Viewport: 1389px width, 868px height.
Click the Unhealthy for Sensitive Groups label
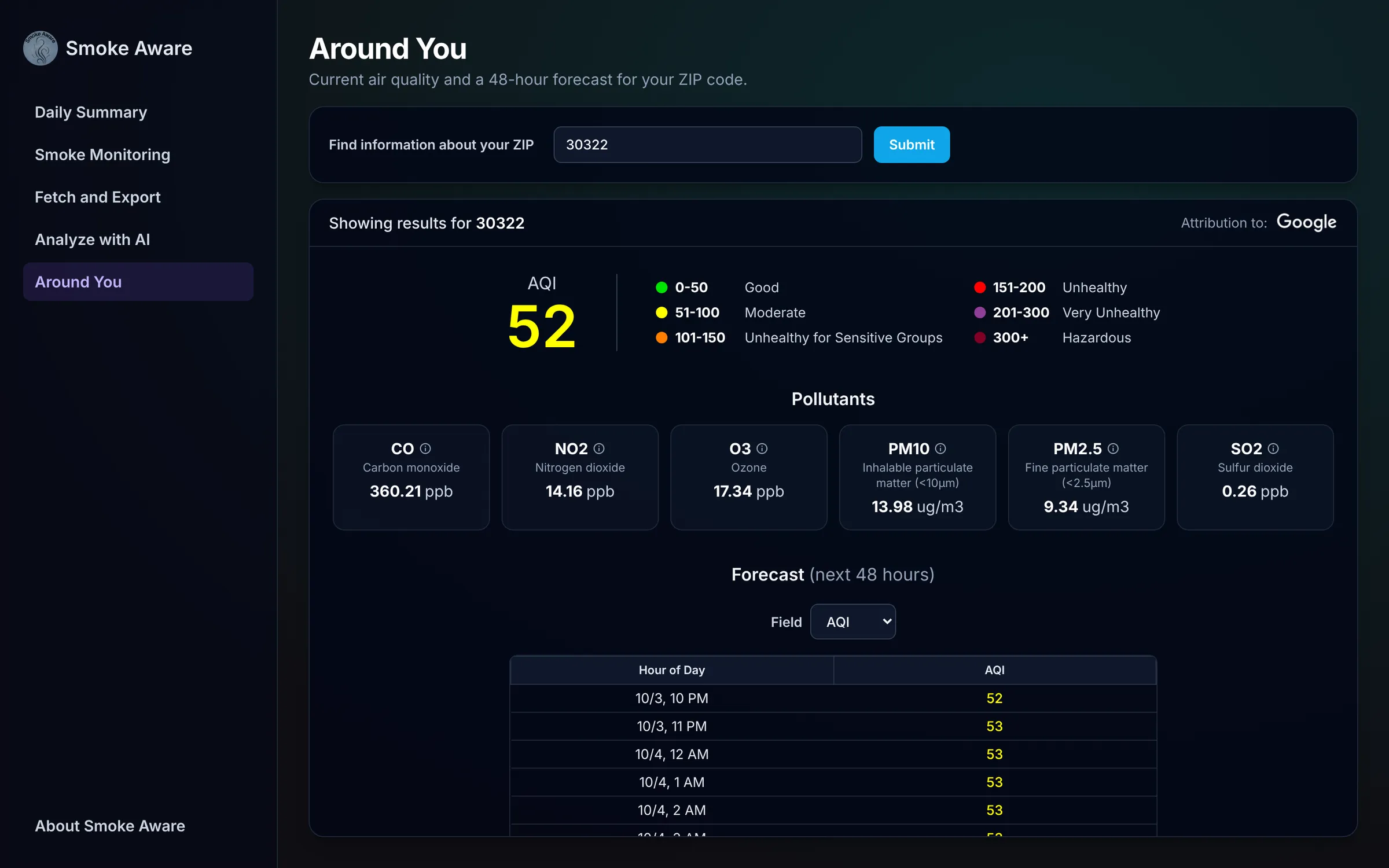[x=843, y=337]
